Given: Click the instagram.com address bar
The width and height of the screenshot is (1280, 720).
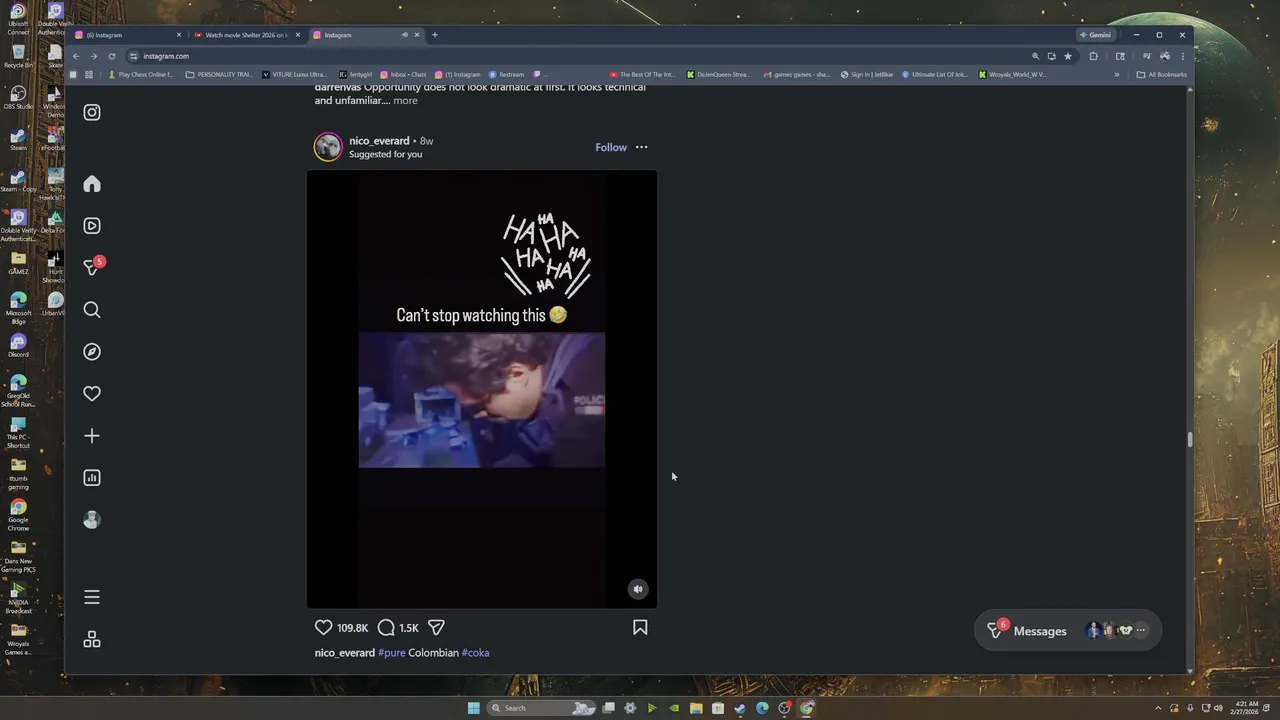Looking at the screenshot, I should (580, 56).
